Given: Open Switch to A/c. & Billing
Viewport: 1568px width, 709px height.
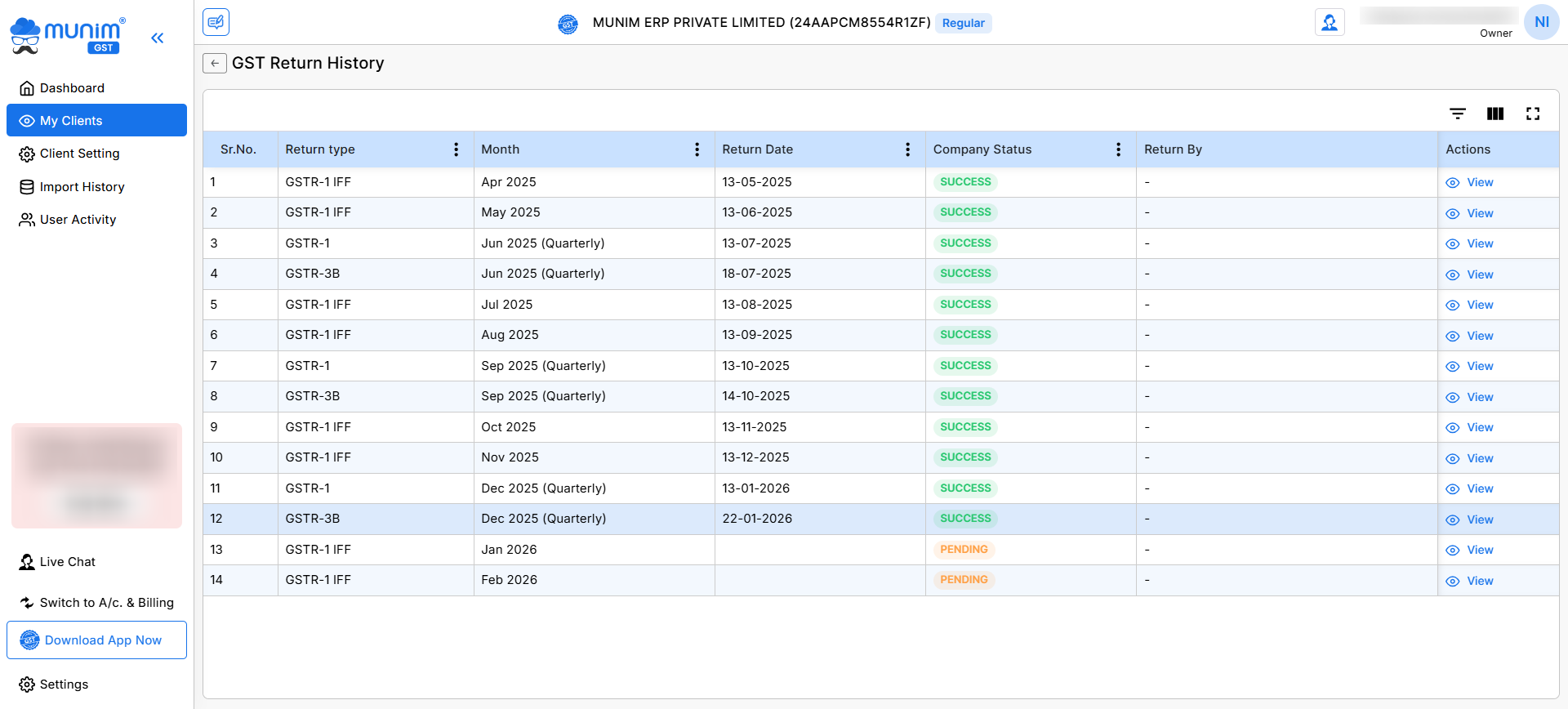Looking at the screenshot, I should [106, 603].
